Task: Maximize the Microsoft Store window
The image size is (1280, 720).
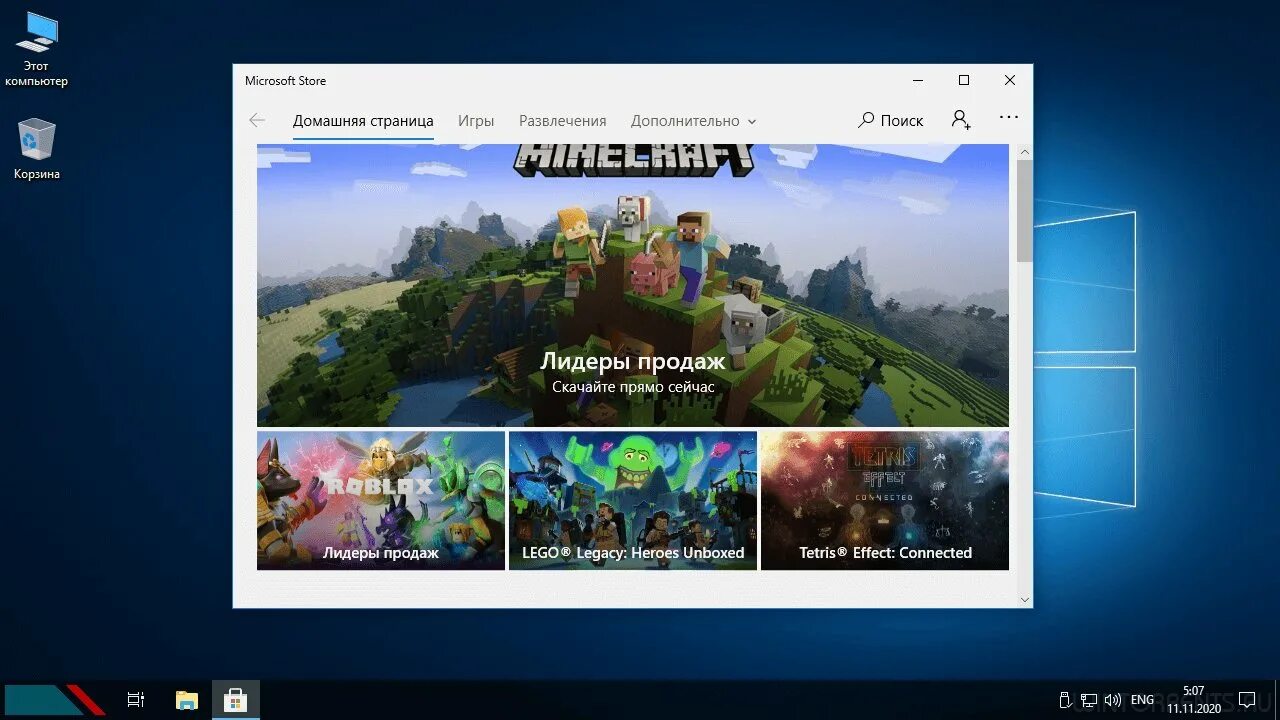Action: click(x=964, y=80)
